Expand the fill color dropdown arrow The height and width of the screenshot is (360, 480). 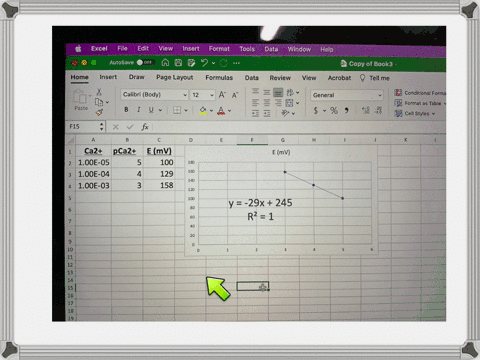pyautogui.click(x=211, y=110)
